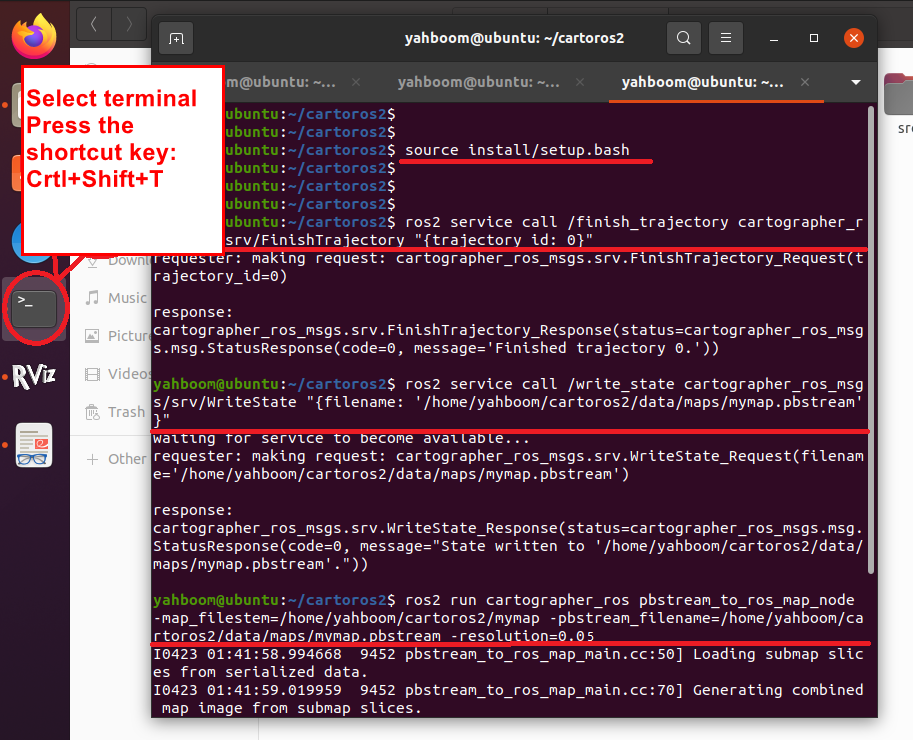The image size is (913, 740).
Task: Click the terminal vertical scrollbar
Action: pos(871,339)
